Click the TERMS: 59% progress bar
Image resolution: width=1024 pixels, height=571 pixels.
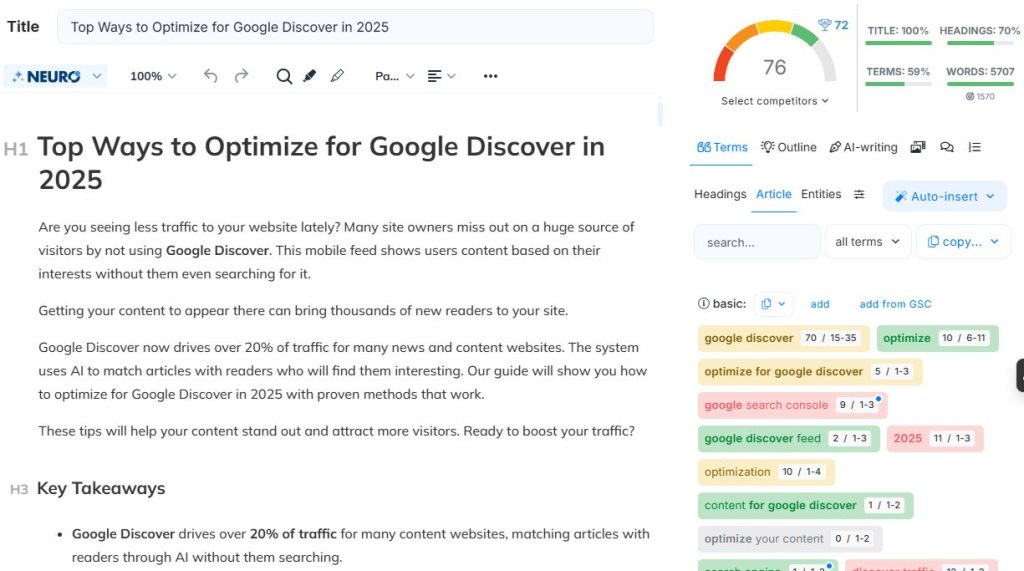pyautogui.click(x=898, y=84)
